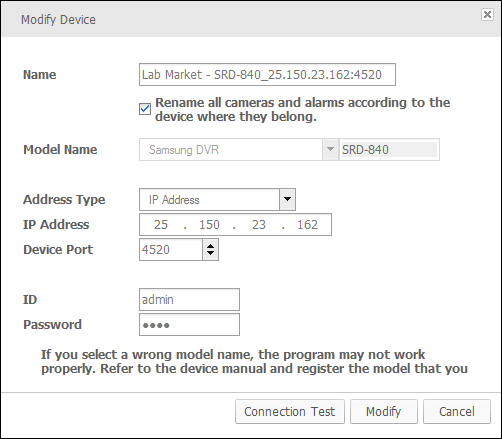Click the SRD-840 model field
This screenshot has width=502, height=439.
(389, 150)
